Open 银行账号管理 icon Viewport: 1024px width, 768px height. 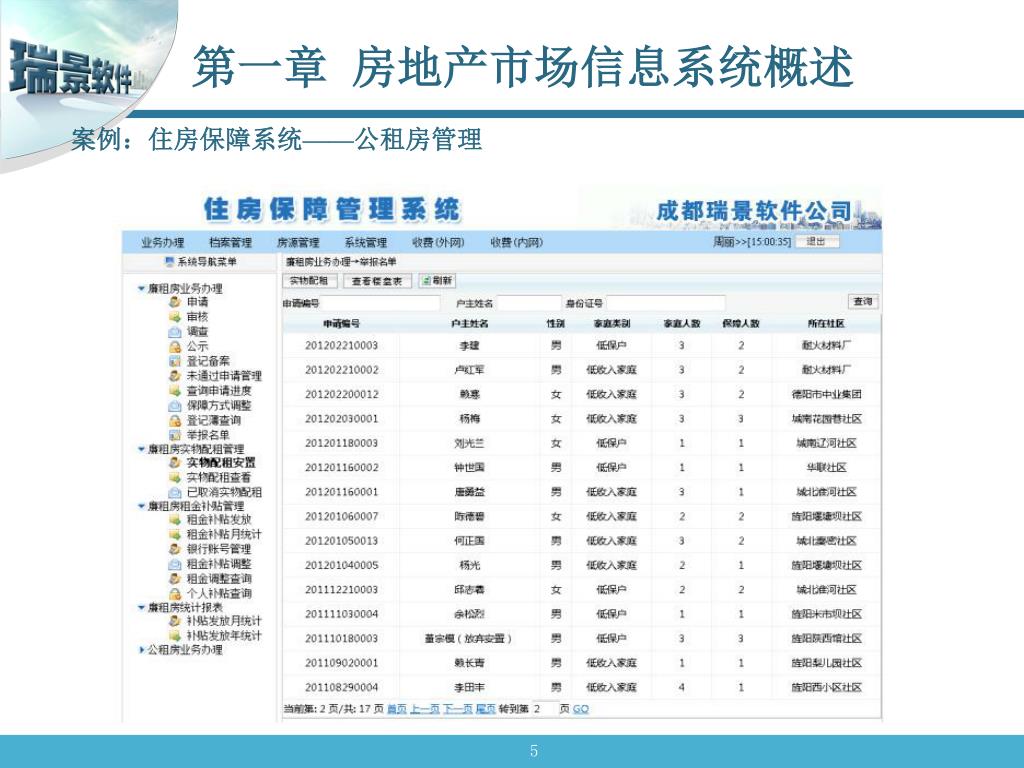click(174, 549)
